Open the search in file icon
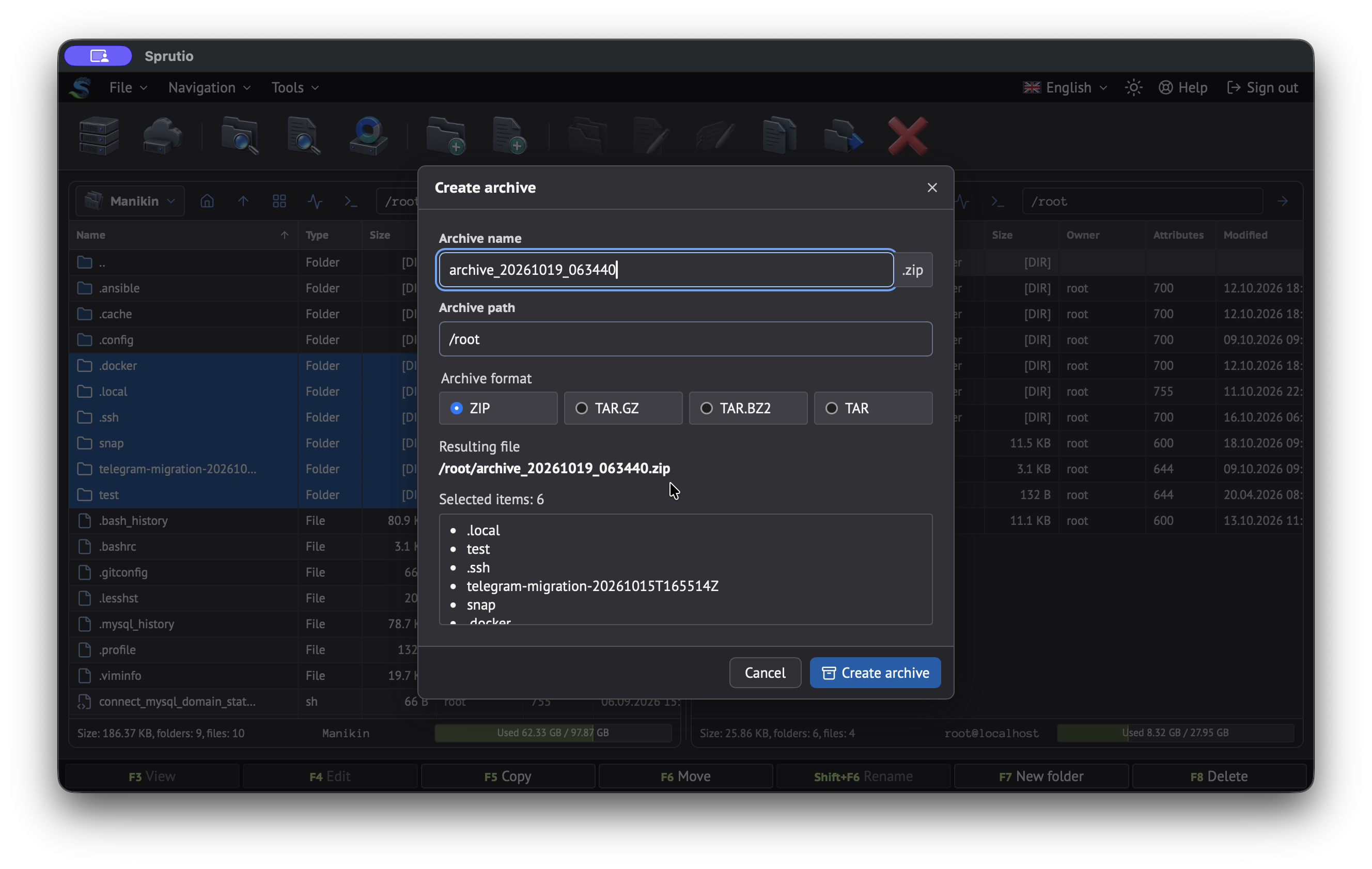Image resolution: width=1372 pixels, height=869 pixels. pyautogui.click(x=304, y=136)
